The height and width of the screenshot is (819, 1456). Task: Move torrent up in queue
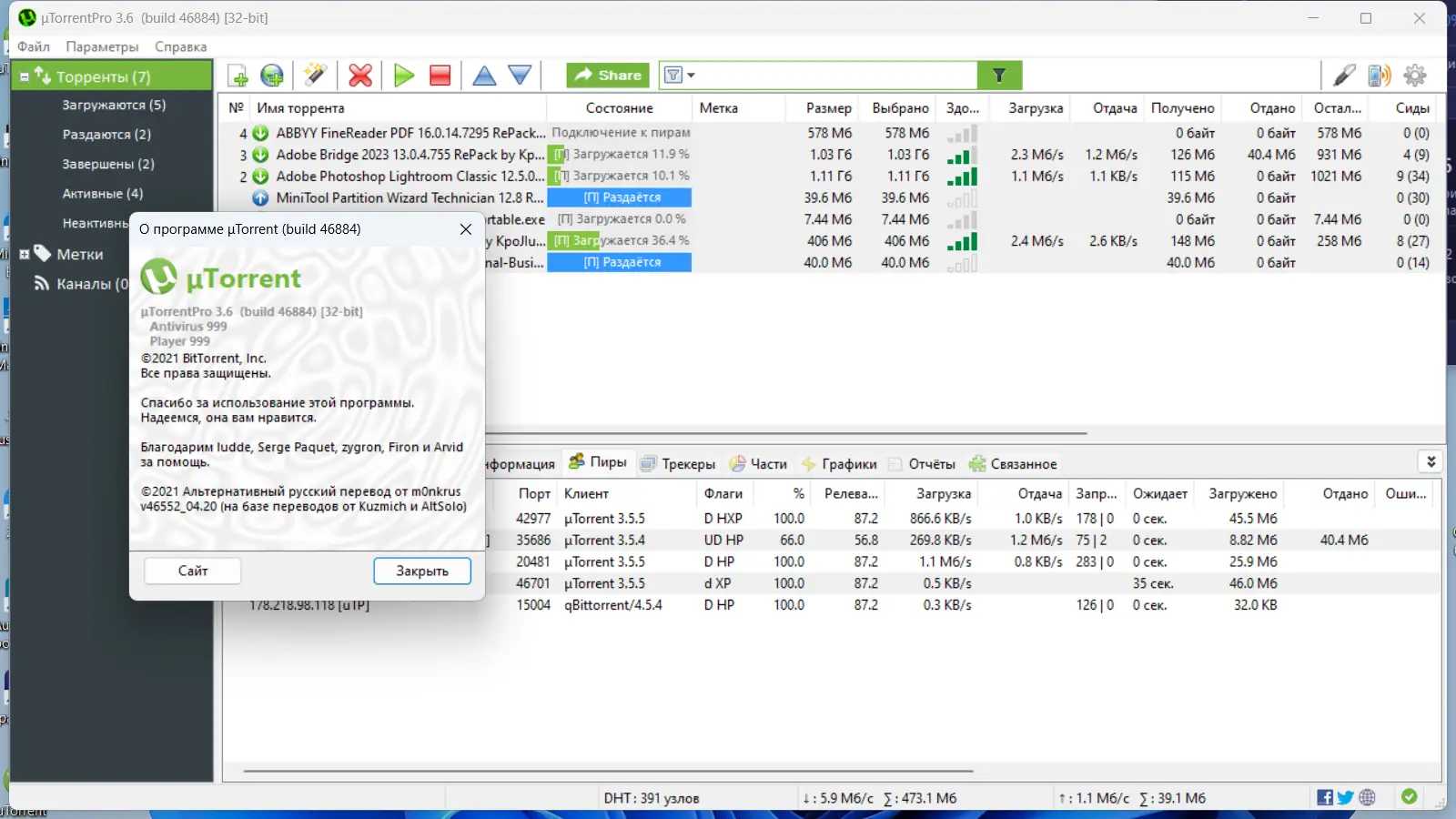coord(483,76)
